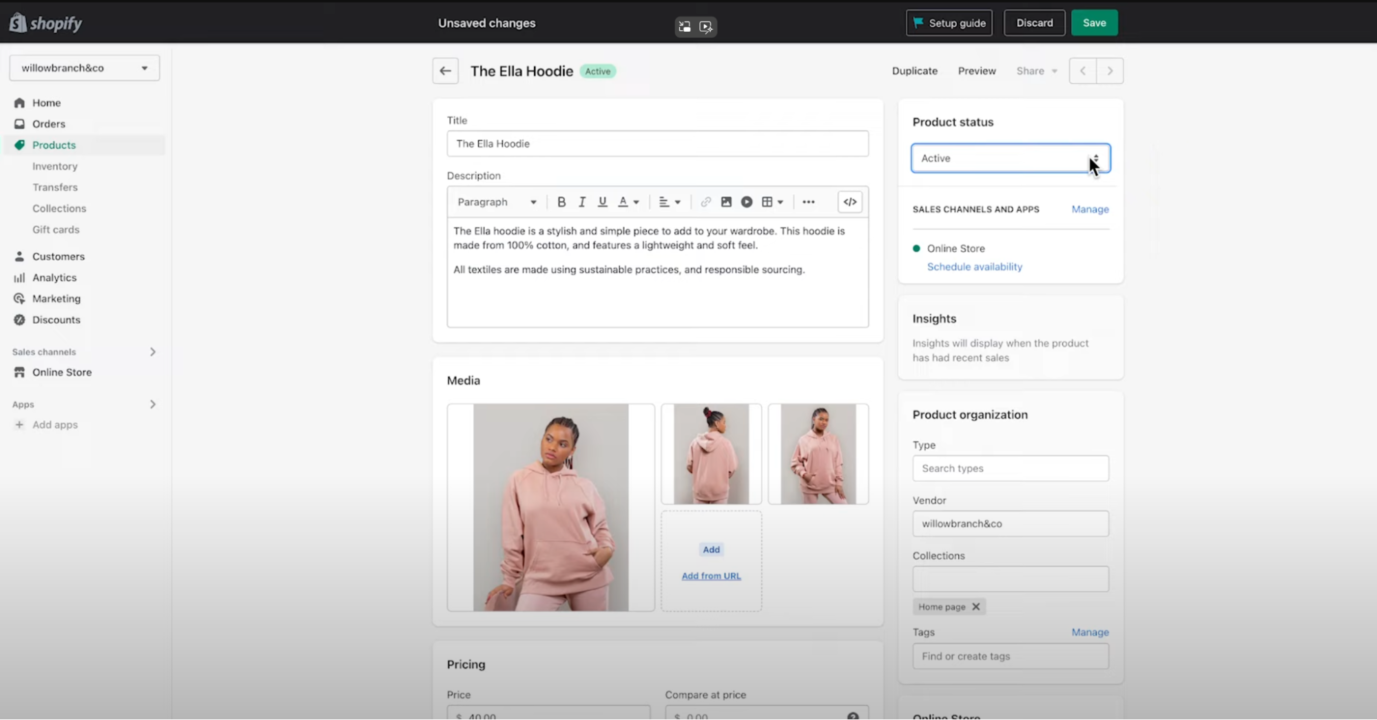Open the Orders section in the sidebar
Viewport: 1377px width, 720px height.
[x=47, y=123]
